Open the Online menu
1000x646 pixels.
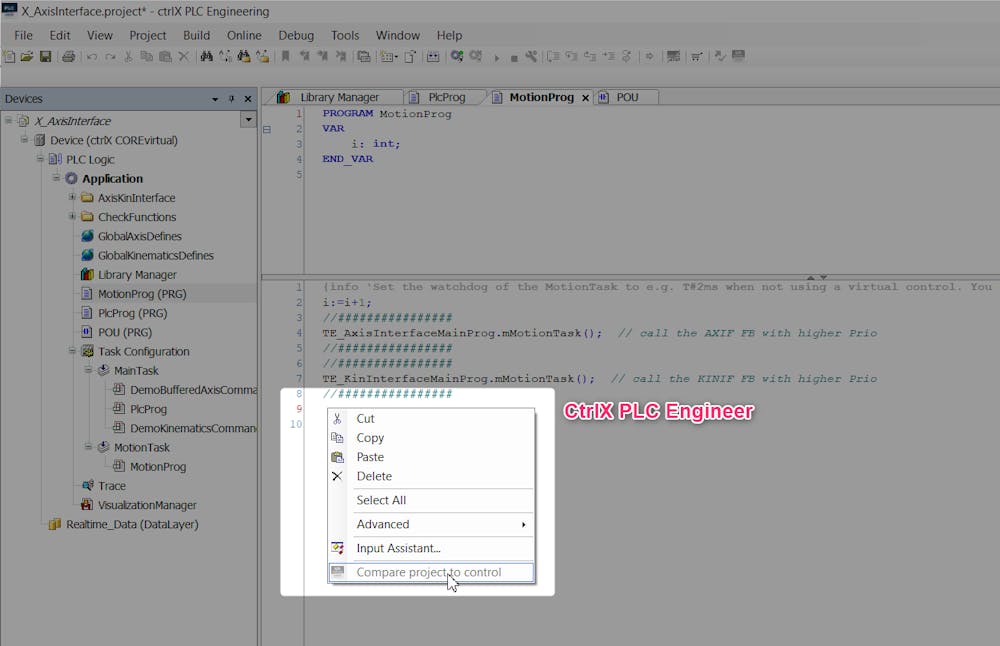coord(244,35)
